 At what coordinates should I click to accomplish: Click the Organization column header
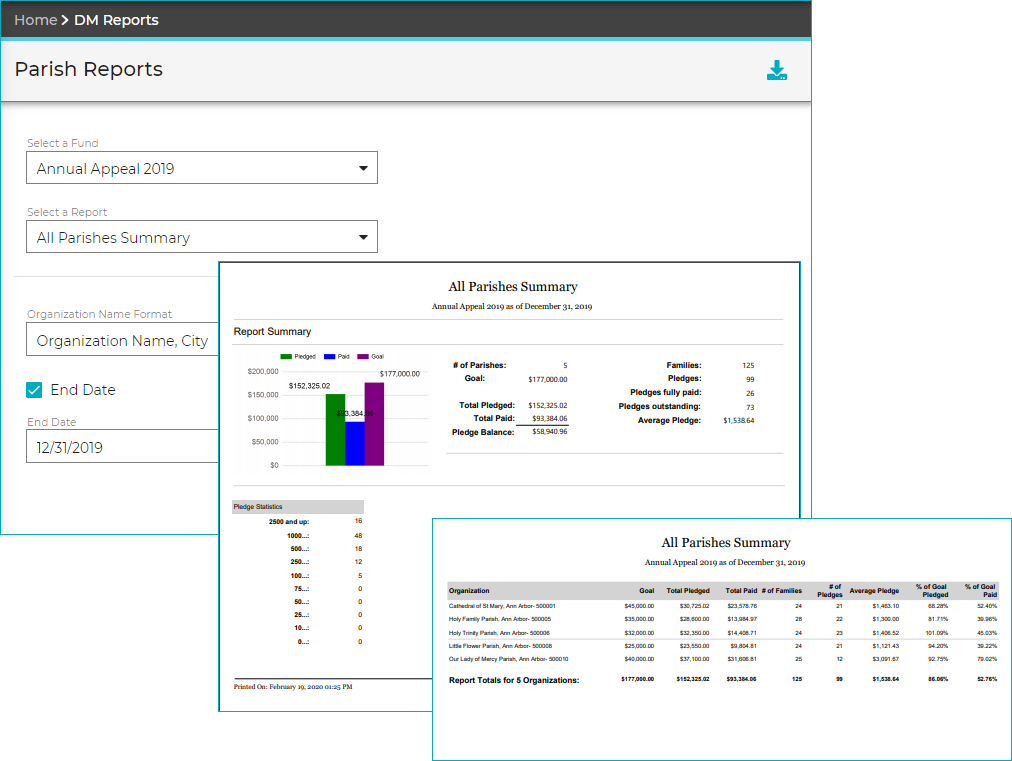pyautogui.click(x=469, y=591)
